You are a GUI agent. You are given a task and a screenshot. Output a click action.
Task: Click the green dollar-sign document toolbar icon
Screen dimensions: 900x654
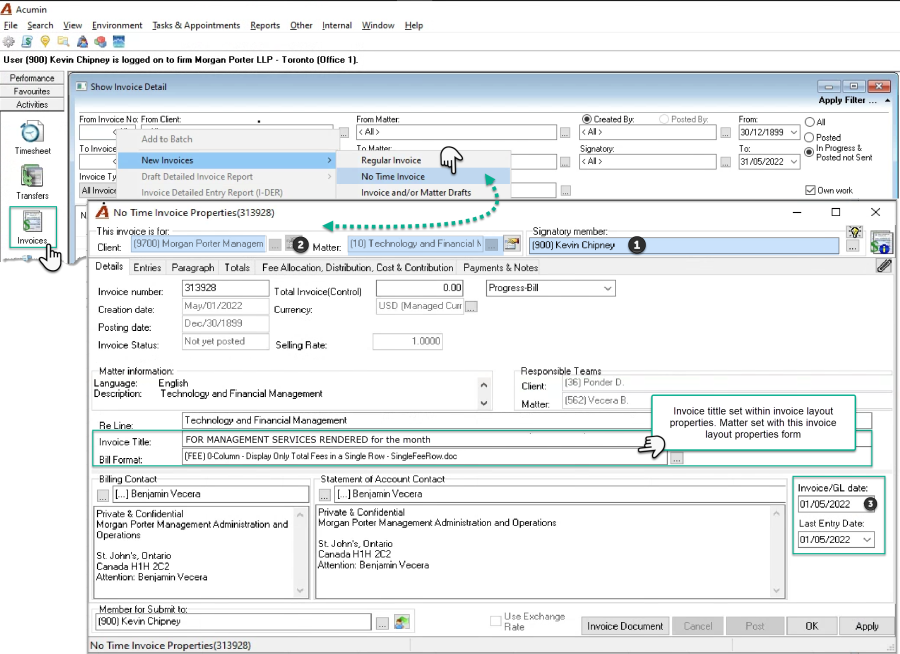pos(27,41)
